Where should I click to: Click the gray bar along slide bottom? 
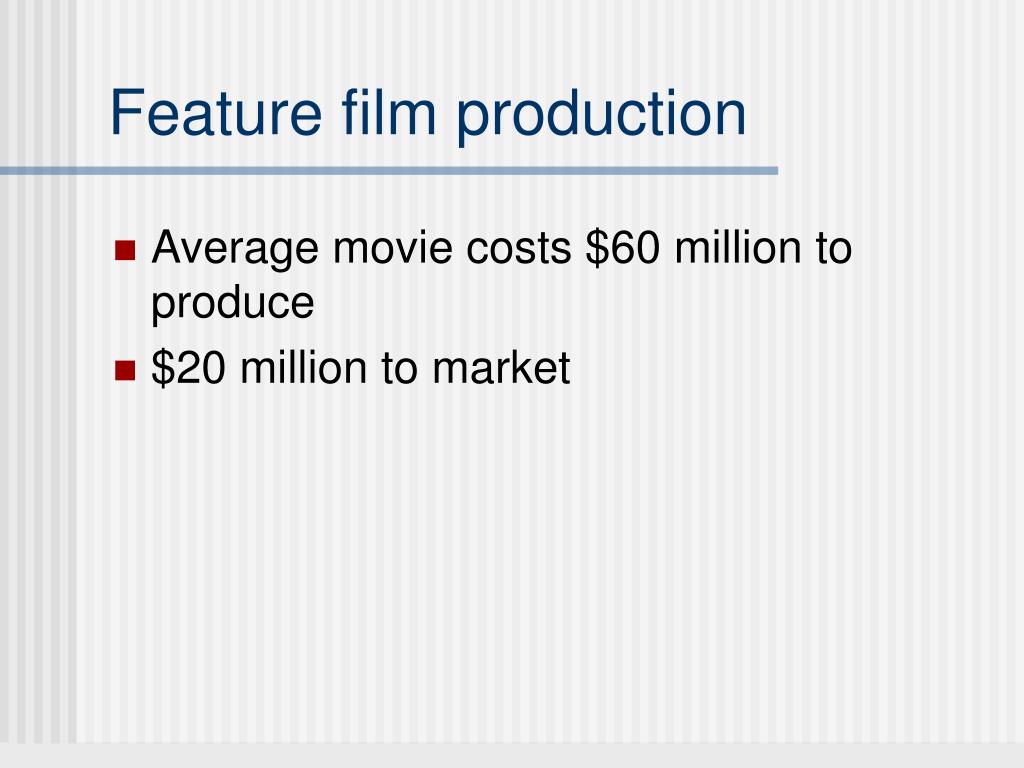coord(512,756)
